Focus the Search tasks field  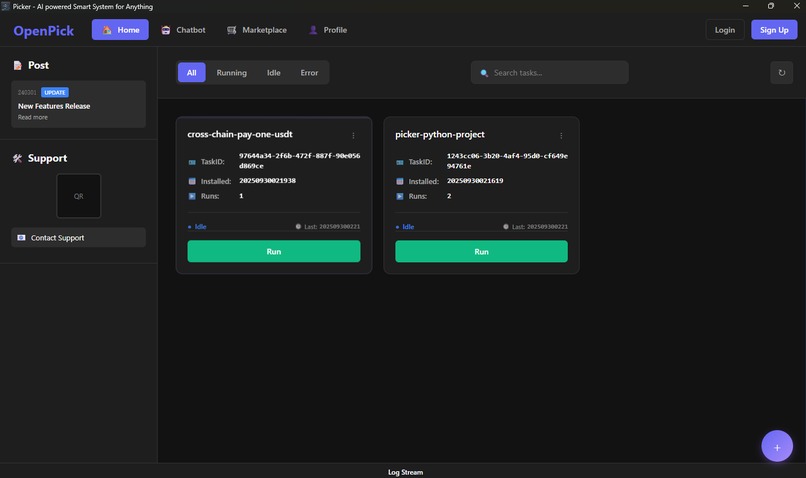coord(549,72)
